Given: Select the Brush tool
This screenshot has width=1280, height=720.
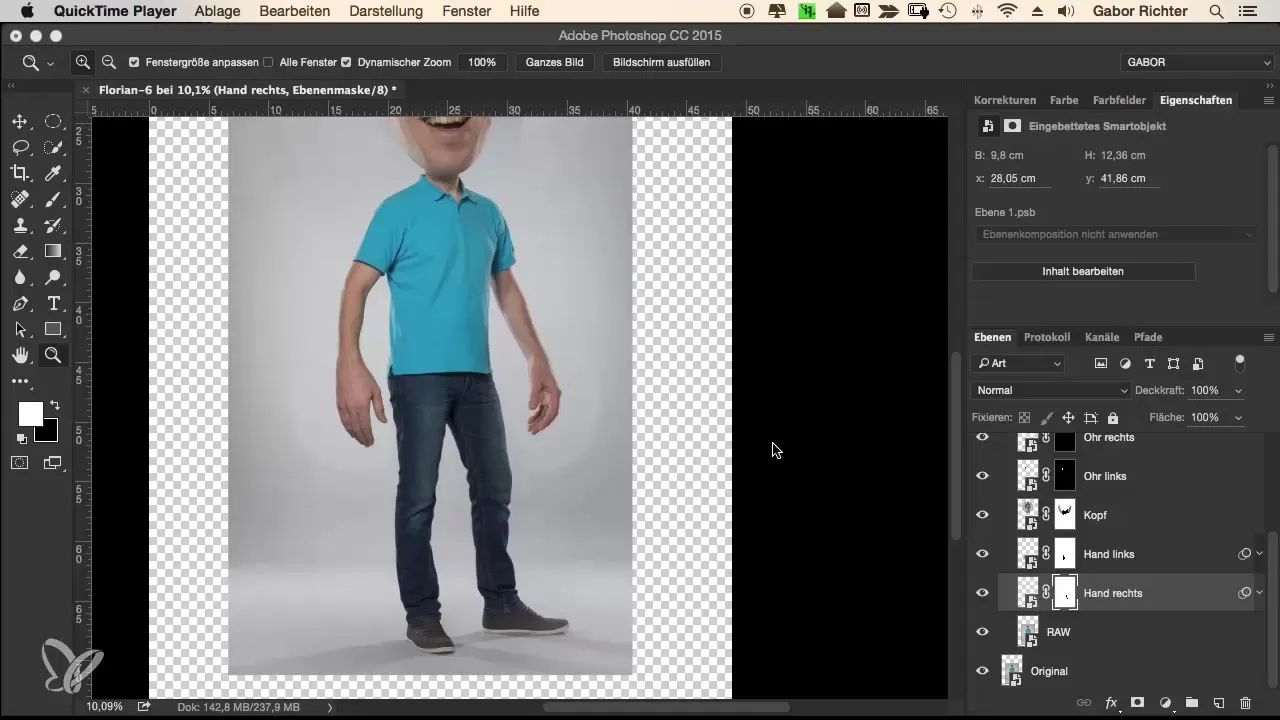Looking at the screenshot, I should 53,199.
